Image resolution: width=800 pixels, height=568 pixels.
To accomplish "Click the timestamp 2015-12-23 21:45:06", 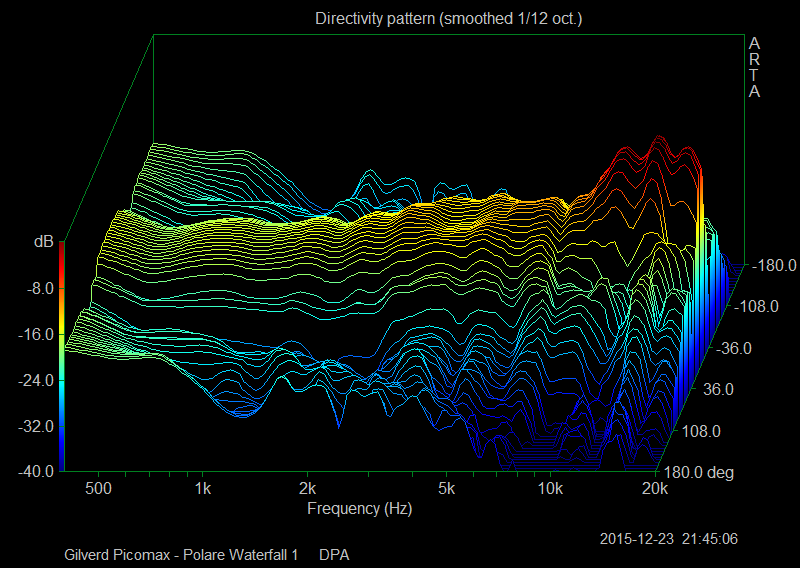I will tap(668, 539).
